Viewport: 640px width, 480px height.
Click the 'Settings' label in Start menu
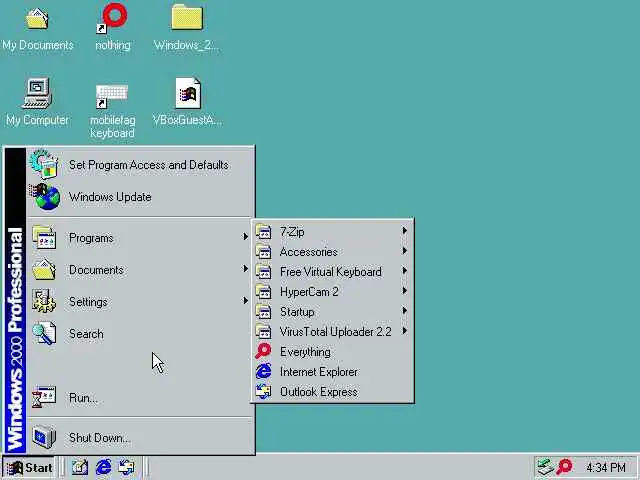pyautogui.click(x=88, y=302)
